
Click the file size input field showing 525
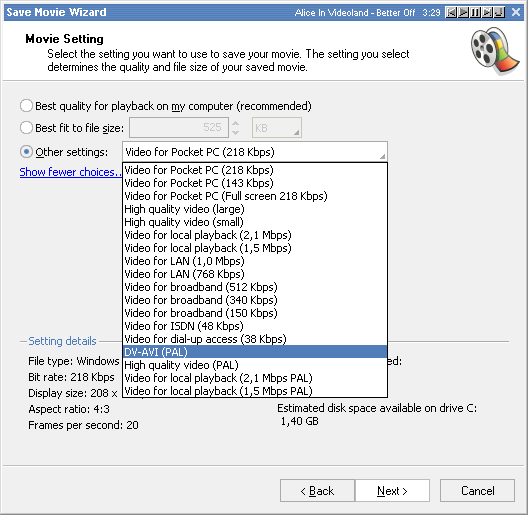[179, 128]
